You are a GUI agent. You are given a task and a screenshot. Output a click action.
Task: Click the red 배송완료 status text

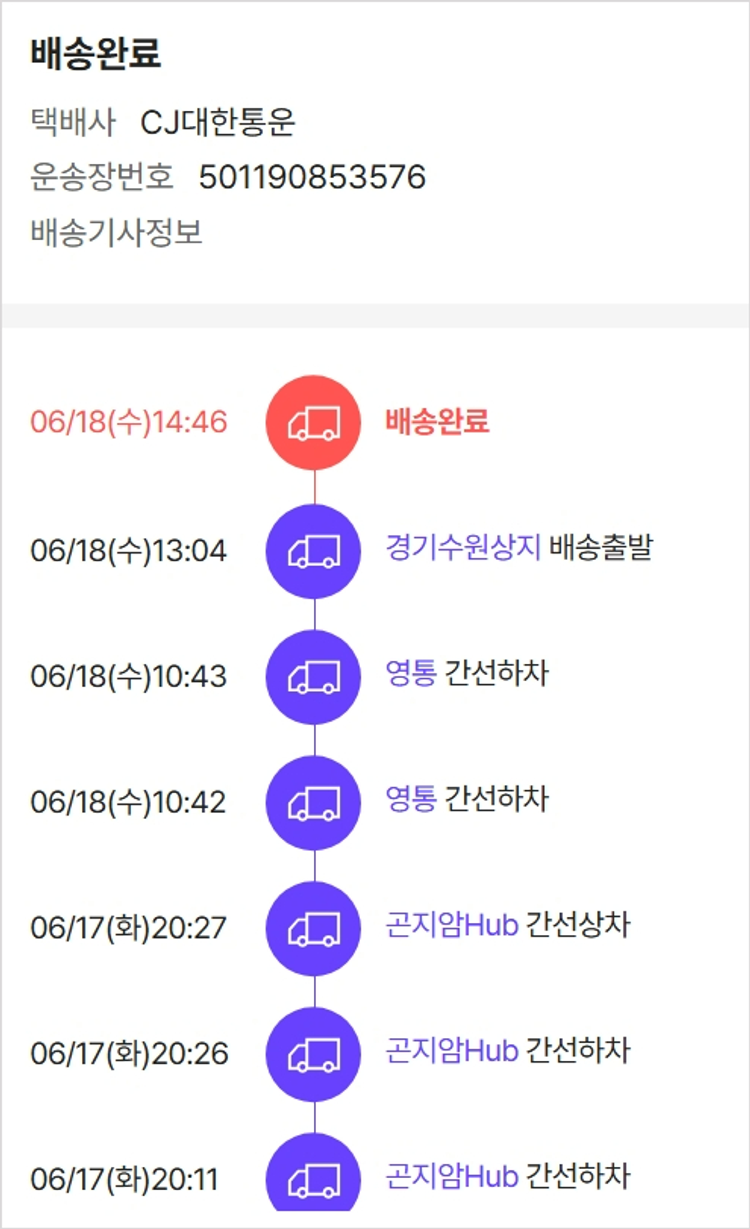coord(437,422)
